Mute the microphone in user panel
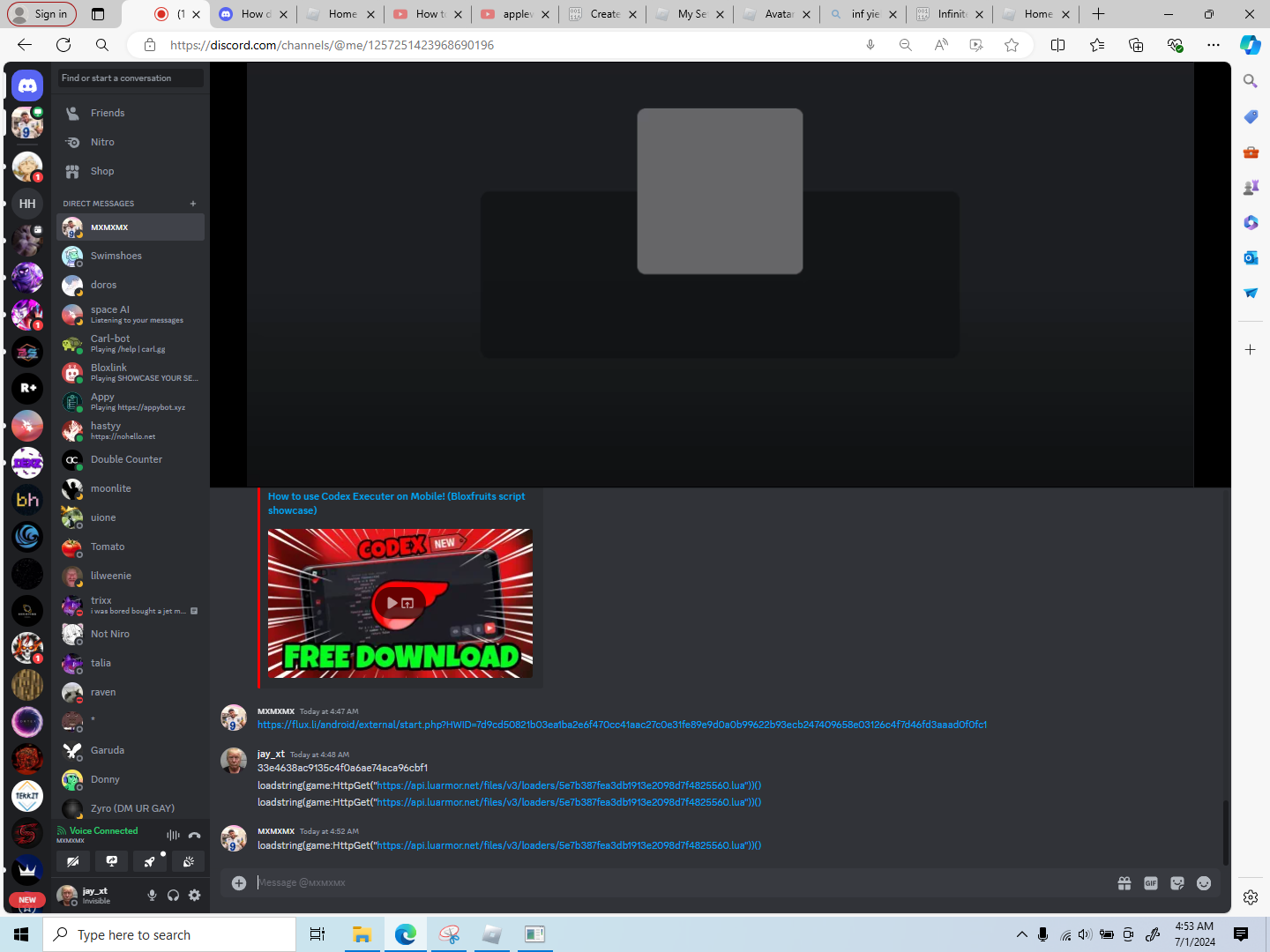Viewport: 1270px width, 952px height. 152,896
